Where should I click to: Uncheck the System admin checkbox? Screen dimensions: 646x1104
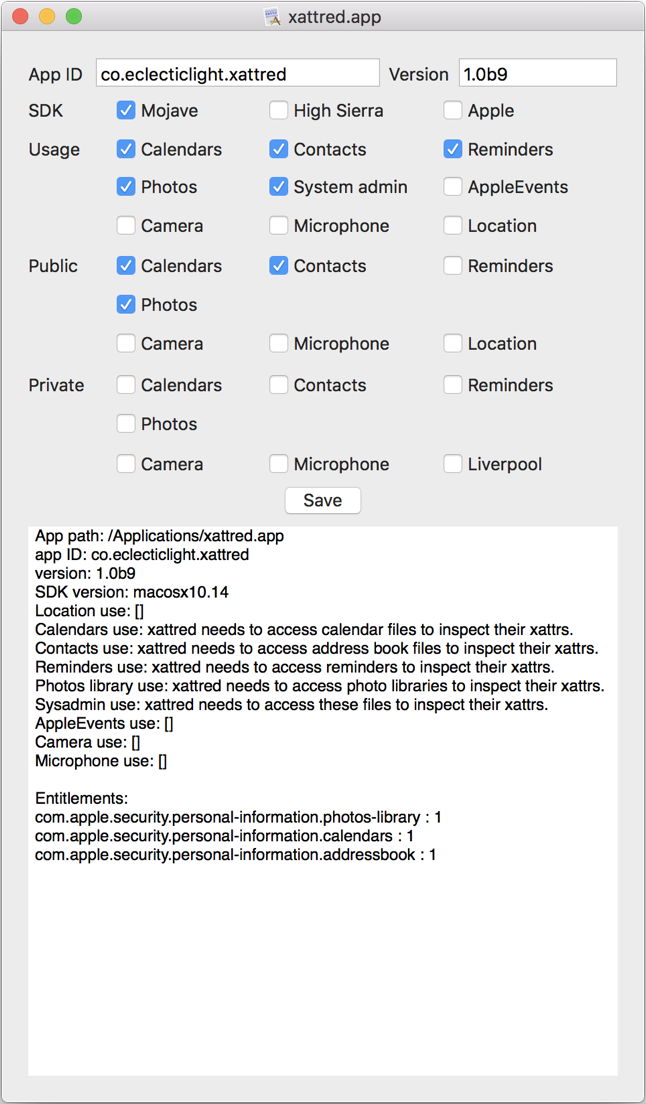279,187
